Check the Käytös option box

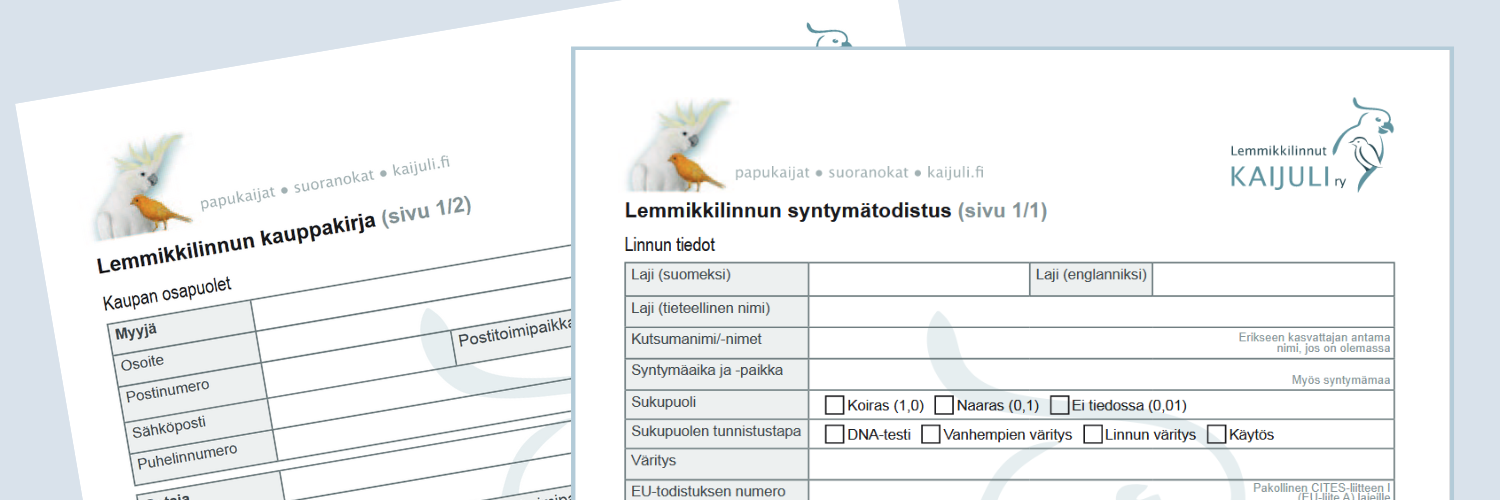(x=1217, y=435)
